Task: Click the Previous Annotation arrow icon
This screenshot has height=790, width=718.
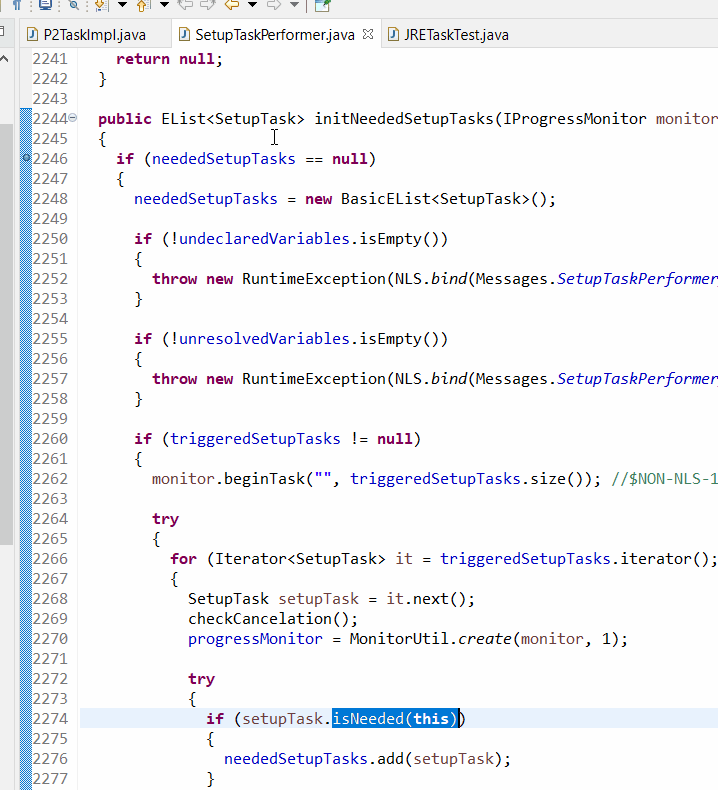Action: tap(144, 5)
